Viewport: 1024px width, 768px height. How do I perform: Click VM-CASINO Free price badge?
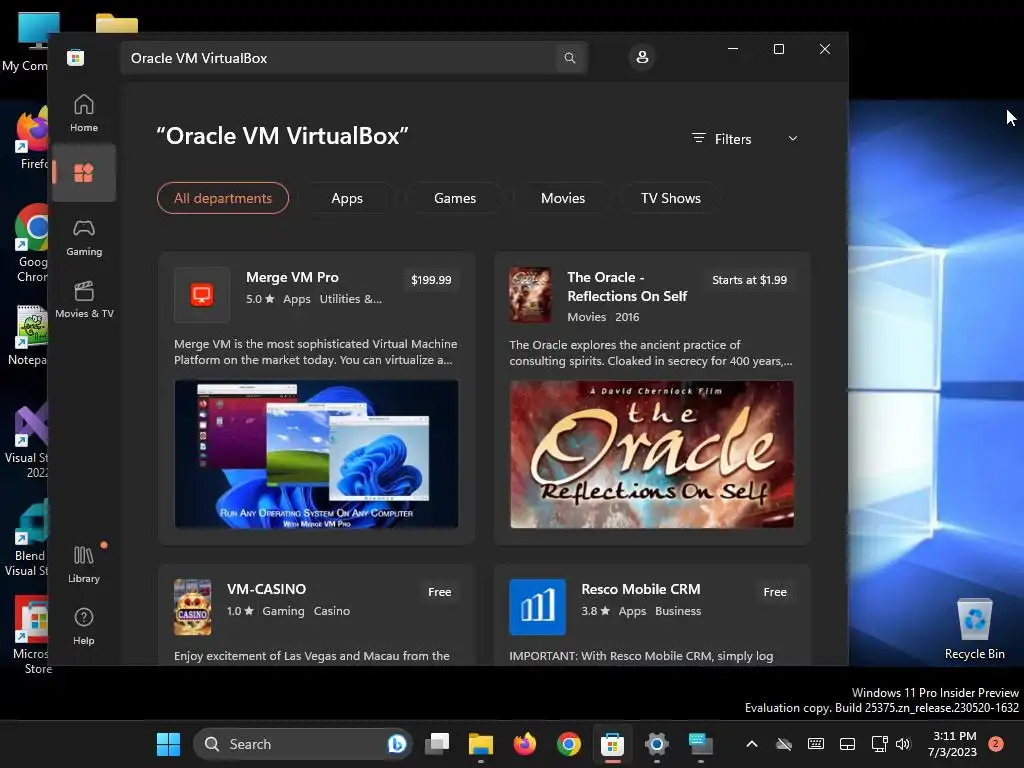pos(440,592)
